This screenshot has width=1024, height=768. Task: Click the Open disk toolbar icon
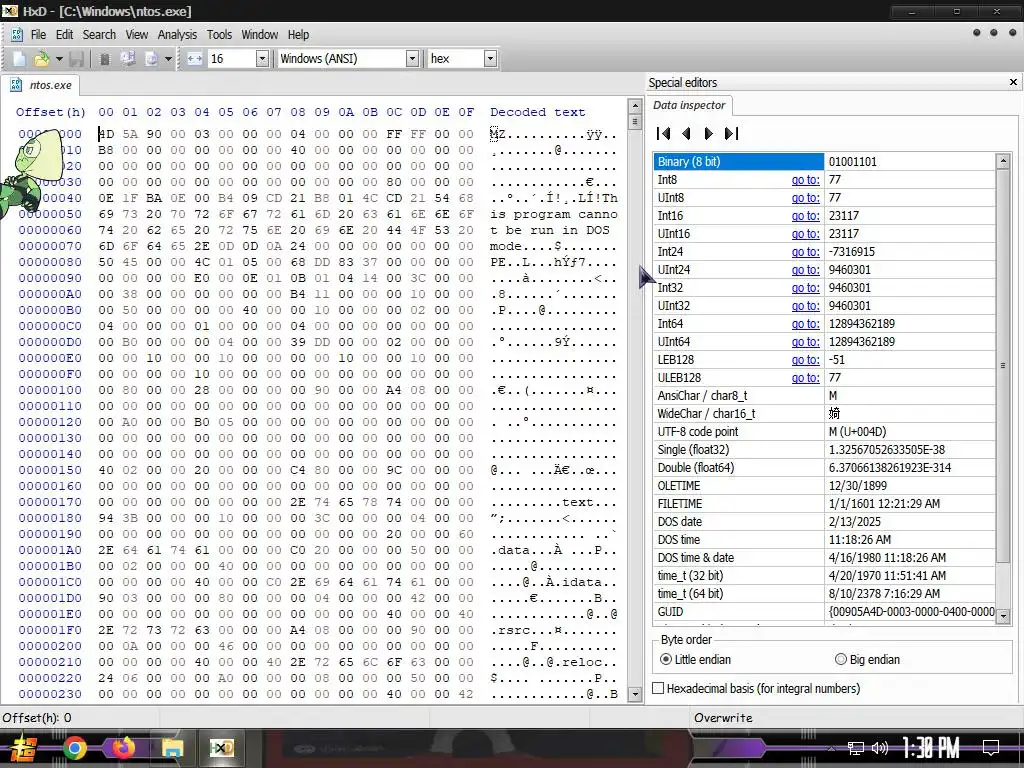(x=128, y=59)
